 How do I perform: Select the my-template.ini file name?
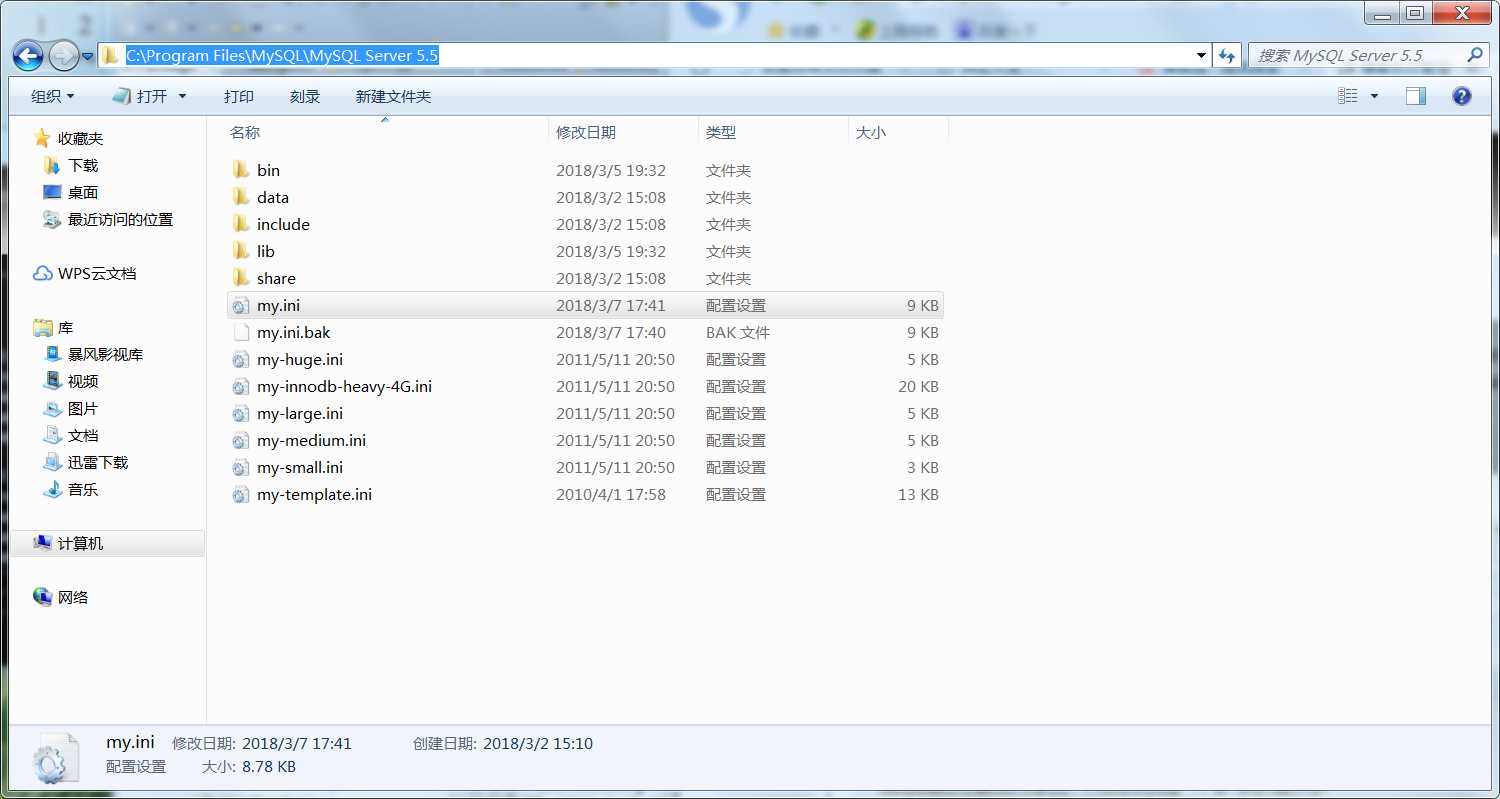click(x=314, y=495)
